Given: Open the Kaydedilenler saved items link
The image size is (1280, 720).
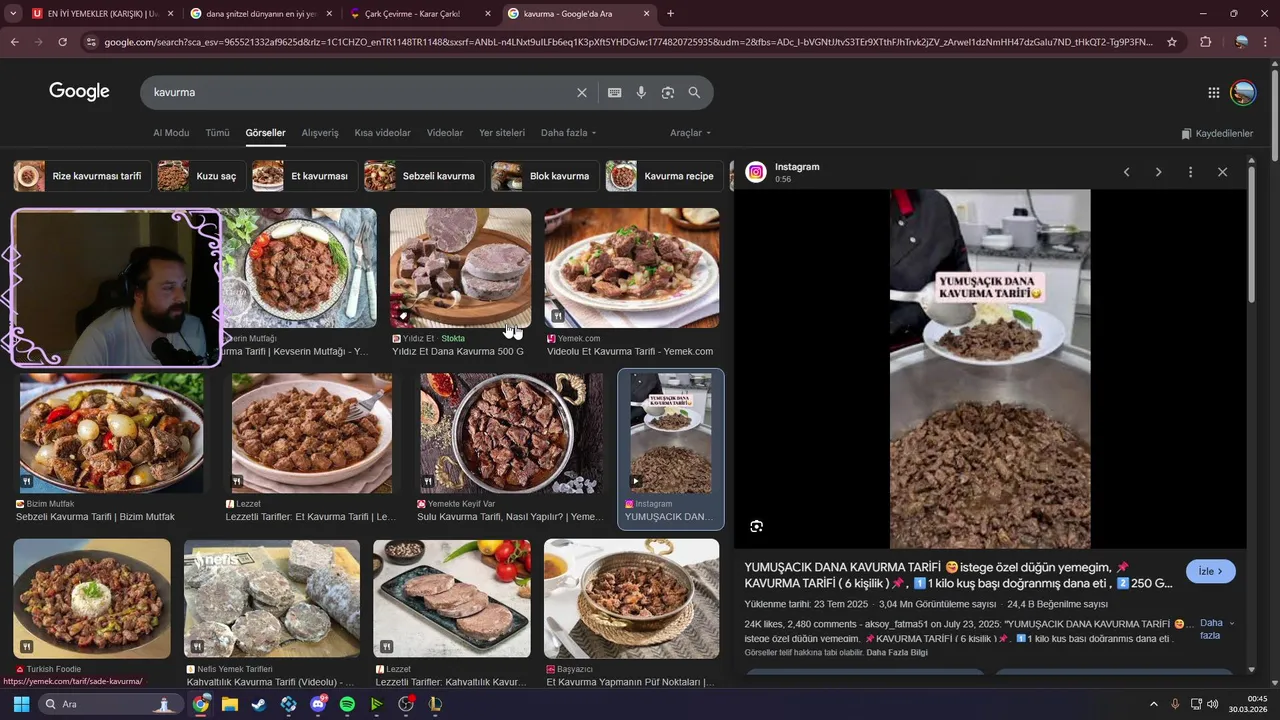Looking at the screenshot, I should [x=1216, y=133].
